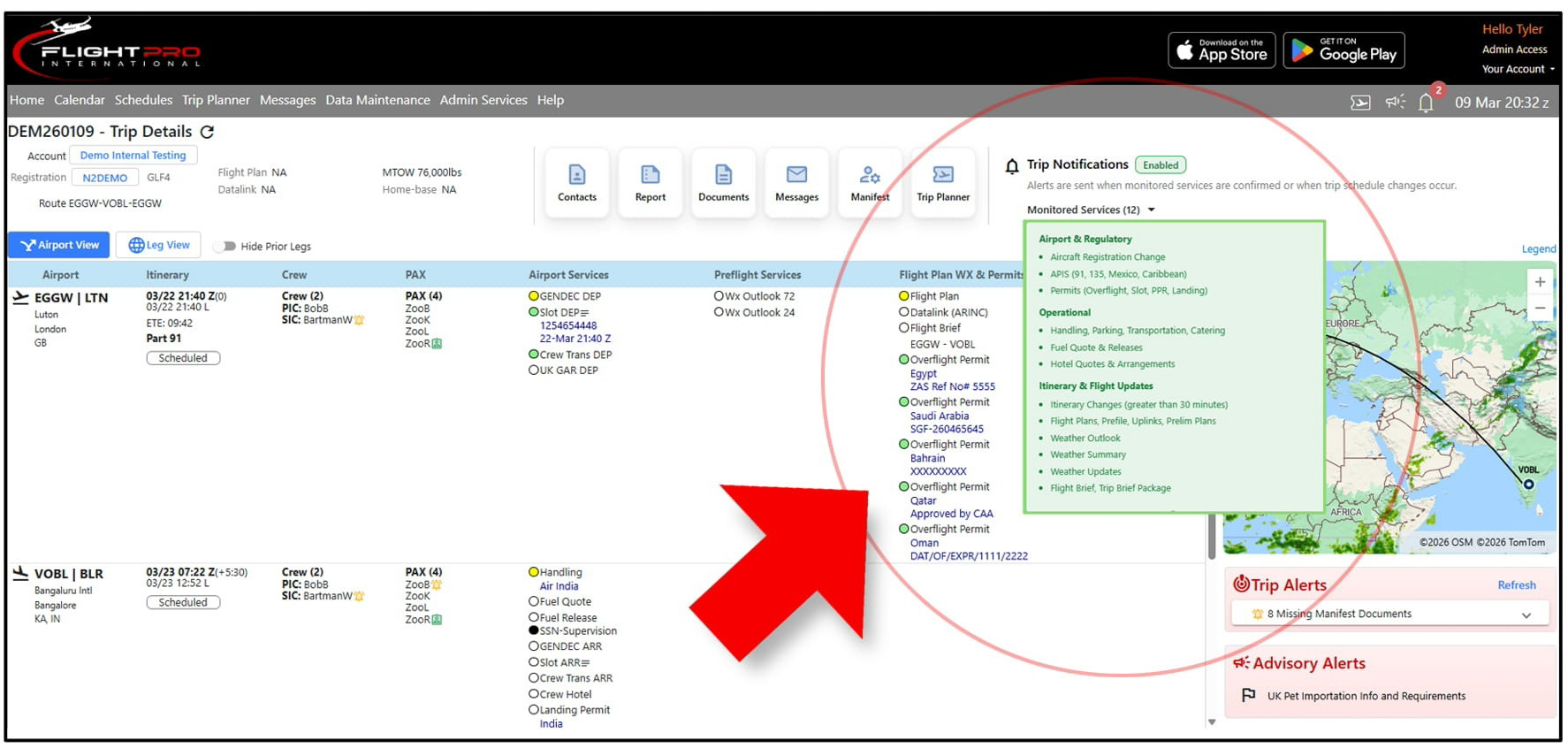Click the N2DEMO registration link
The height and width of the screenshot is (748, 1568).
[x=104, y=178]
